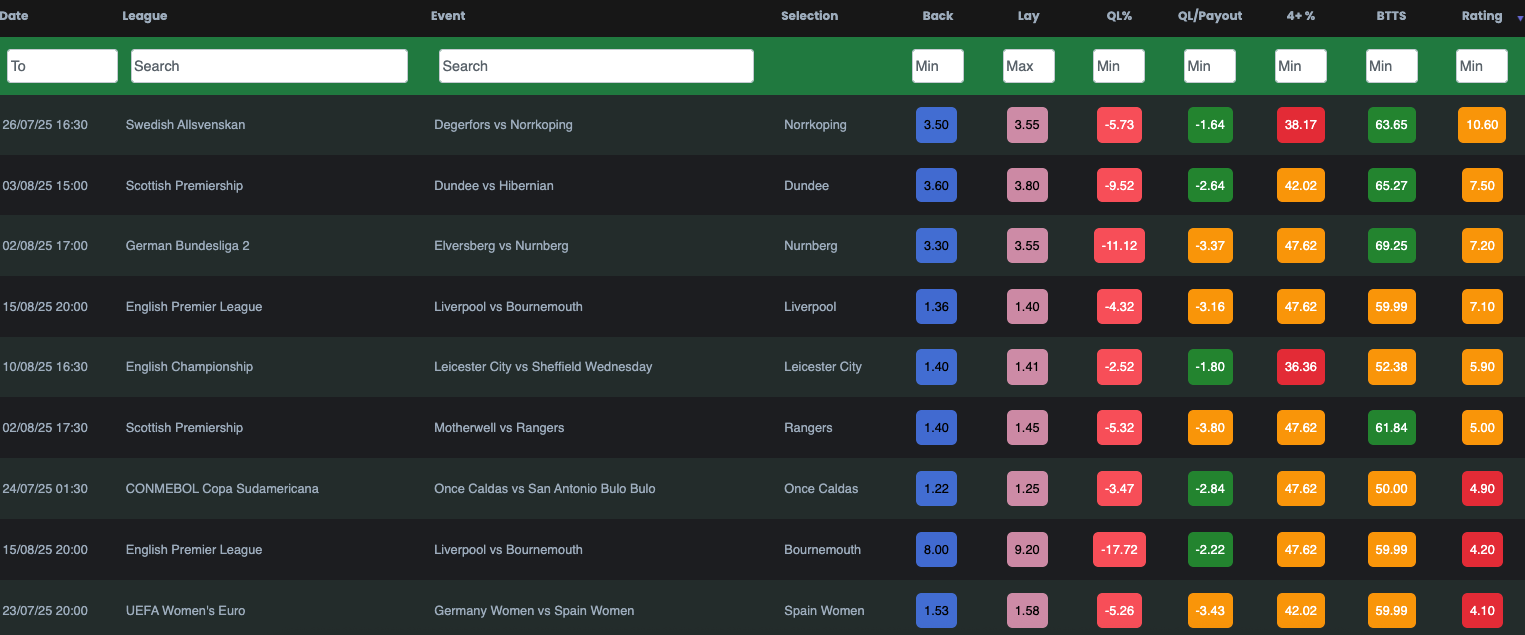Click the 7.50 rating badge
Screen dimensions: 1525x635
click(1482, 186)
